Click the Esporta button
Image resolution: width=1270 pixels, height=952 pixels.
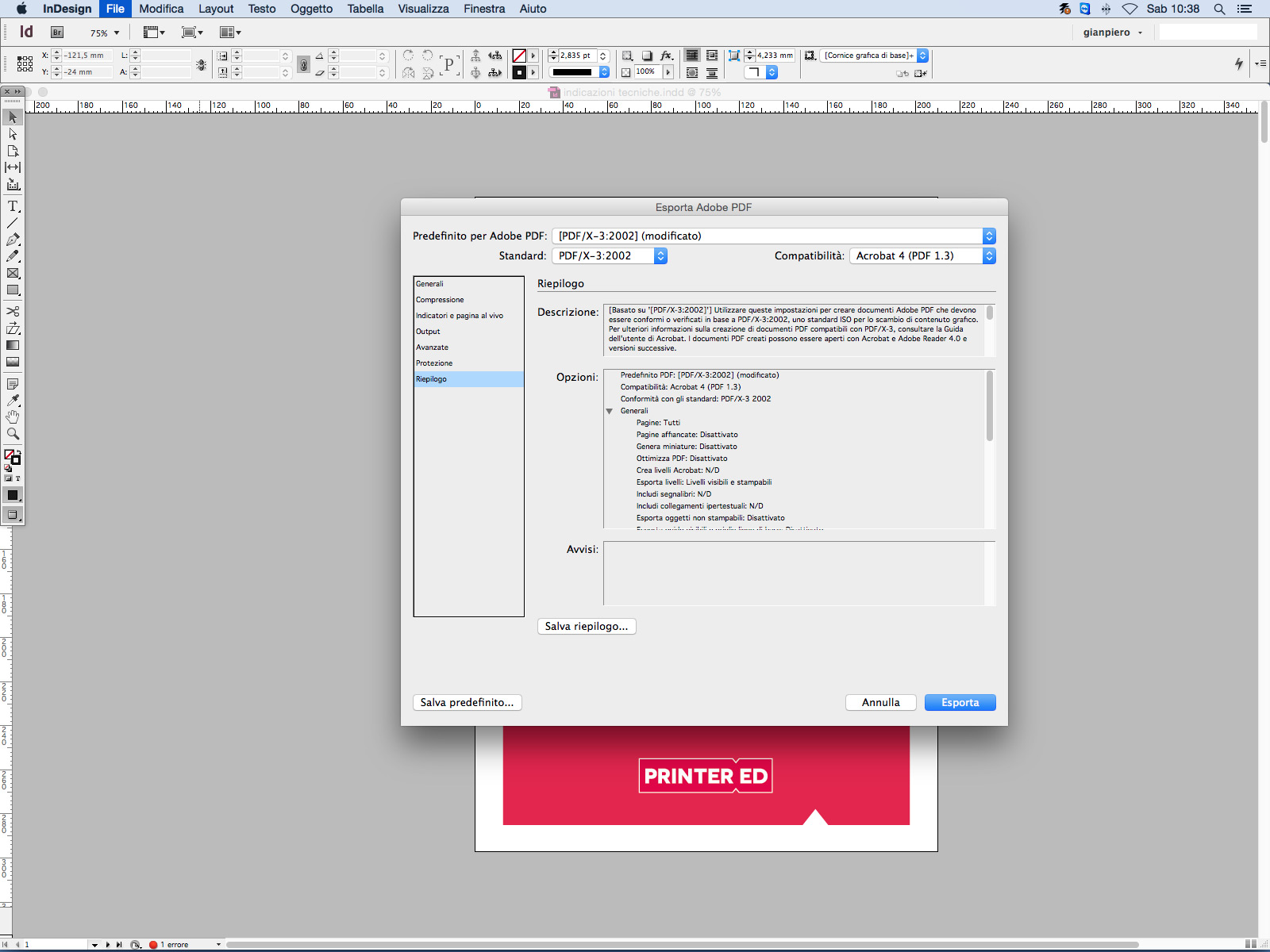click(960, 702)
